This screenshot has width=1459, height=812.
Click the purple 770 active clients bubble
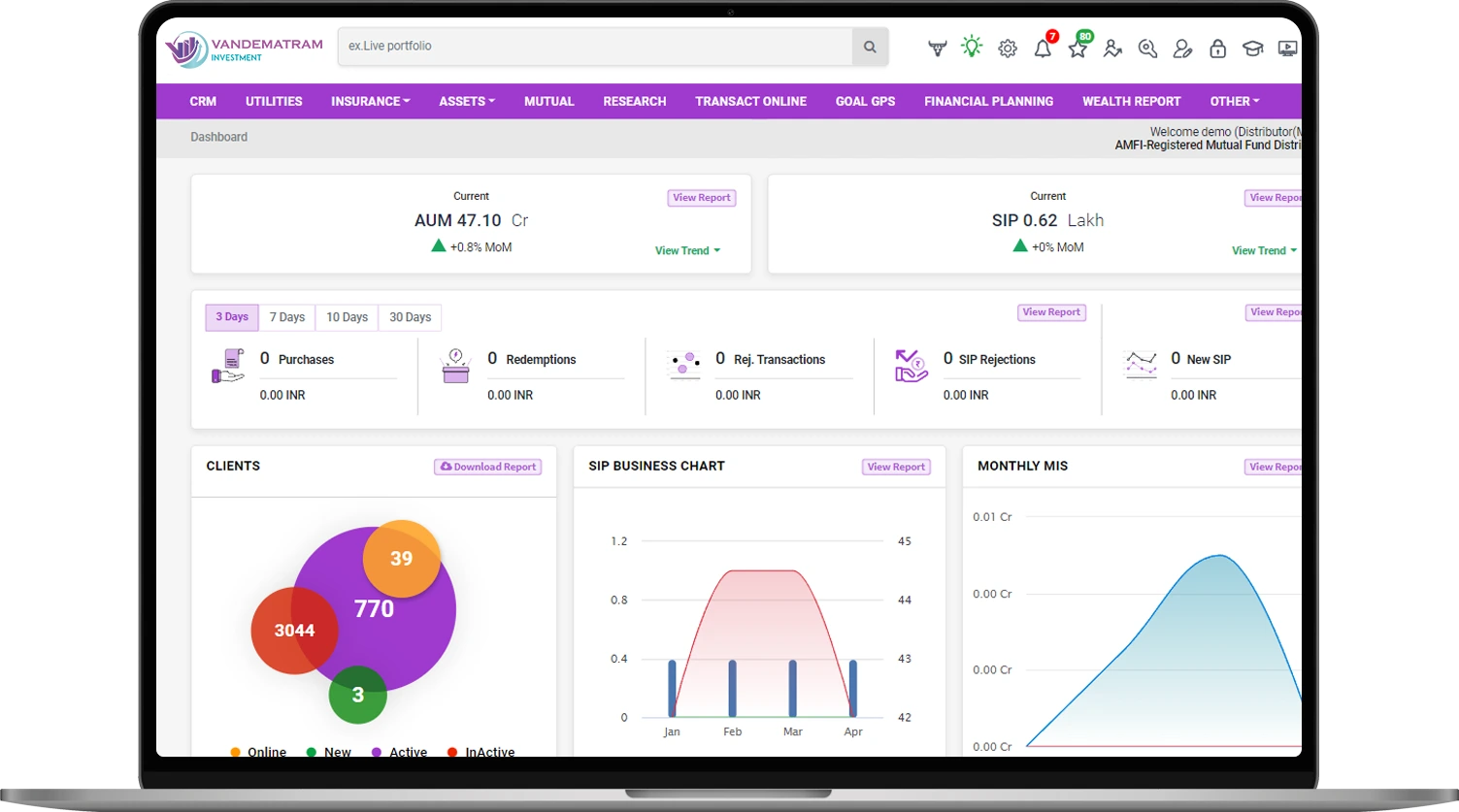pyautogui.click(x=374, y=609)
